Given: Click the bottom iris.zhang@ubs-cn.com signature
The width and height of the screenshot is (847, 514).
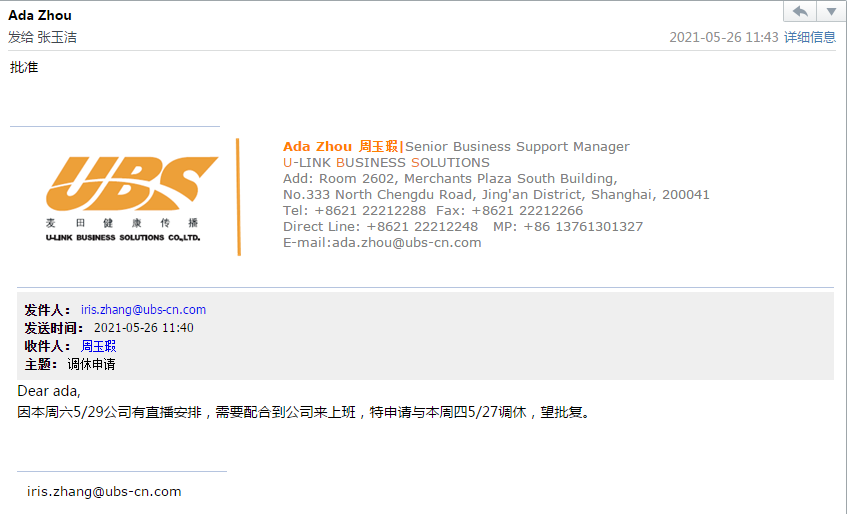Looking at the screenshot, I should (104, 491).
